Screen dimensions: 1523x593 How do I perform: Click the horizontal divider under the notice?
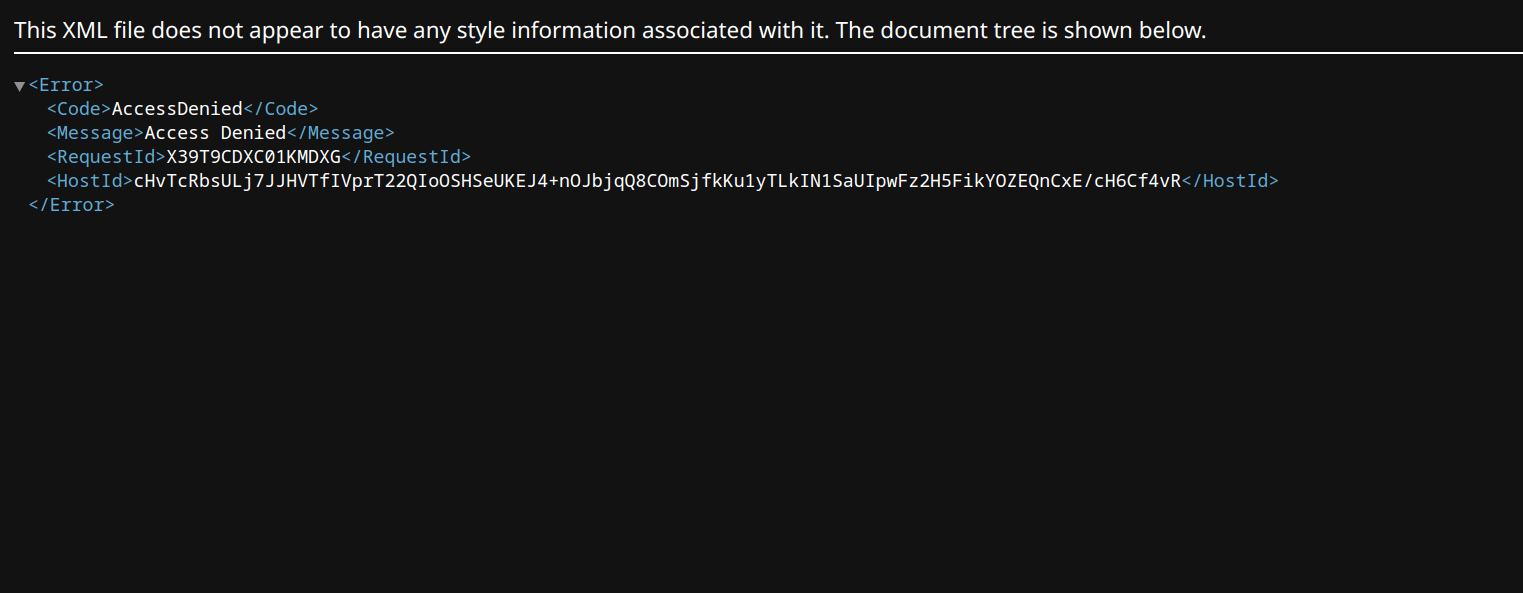pos(761,53)
